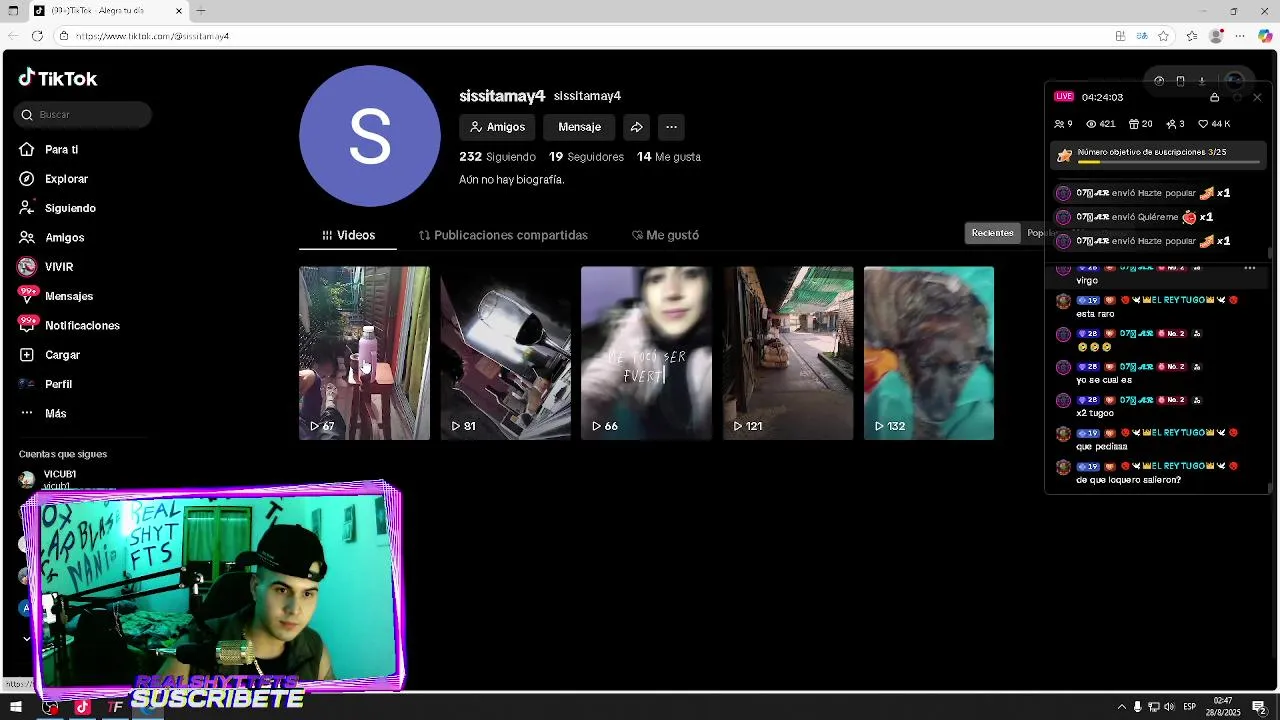Viewport: 1280px width, 720px height.
Task: Open the Más menu in the sidebar
Action: point(55,414)
